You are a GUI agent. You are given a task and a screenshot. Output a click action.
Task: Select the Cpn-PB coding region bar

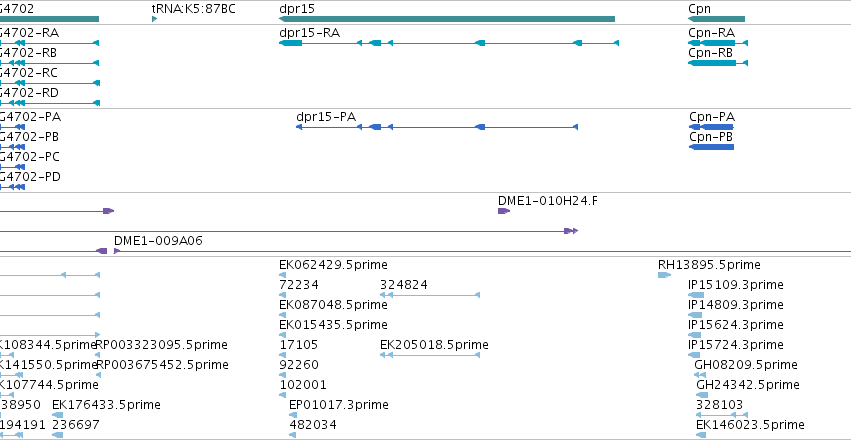[711, 147]
